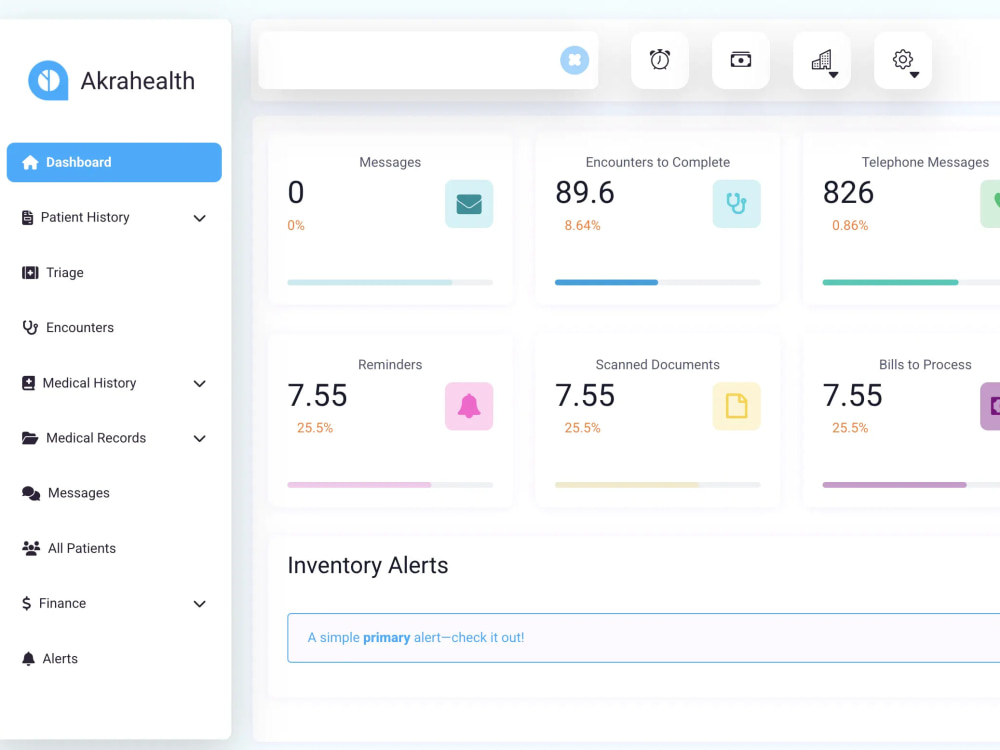
Task: Click the Patient History clipboard icon
Action: 27,217
